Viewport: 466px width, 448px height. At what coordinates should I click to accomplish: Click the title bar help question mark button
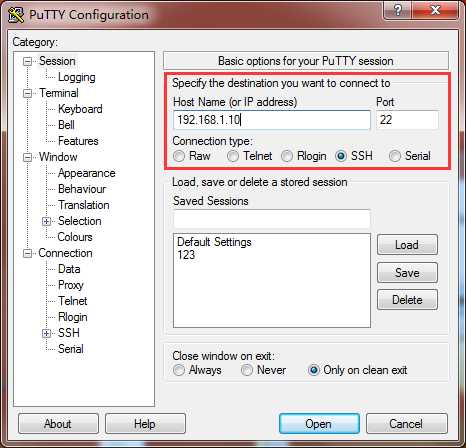click(x=398, y=10)
